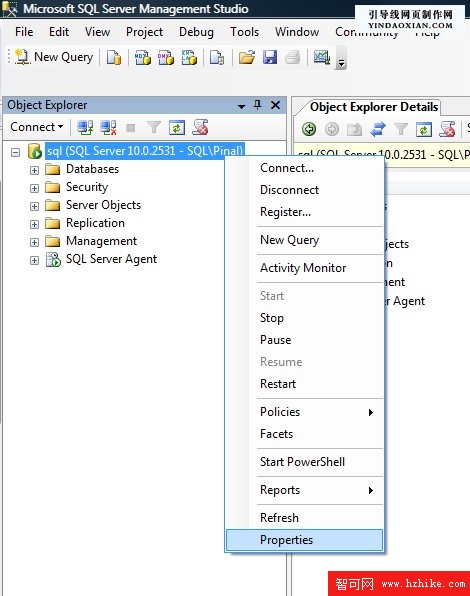Screen dimensions: 470x596
Task: Click the New Query toolbar button
Action: click(54, 57)
